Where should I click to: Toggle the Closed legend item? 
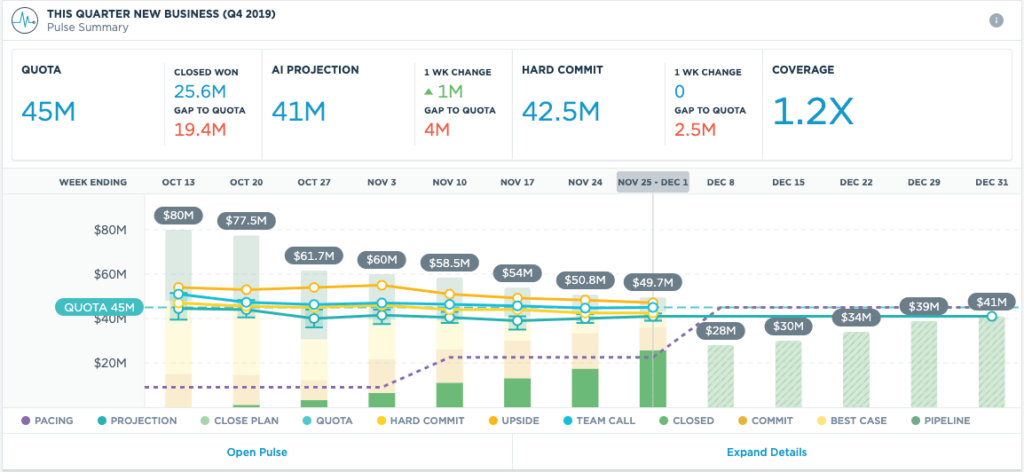pyautogui.click(x=685, y=420)
